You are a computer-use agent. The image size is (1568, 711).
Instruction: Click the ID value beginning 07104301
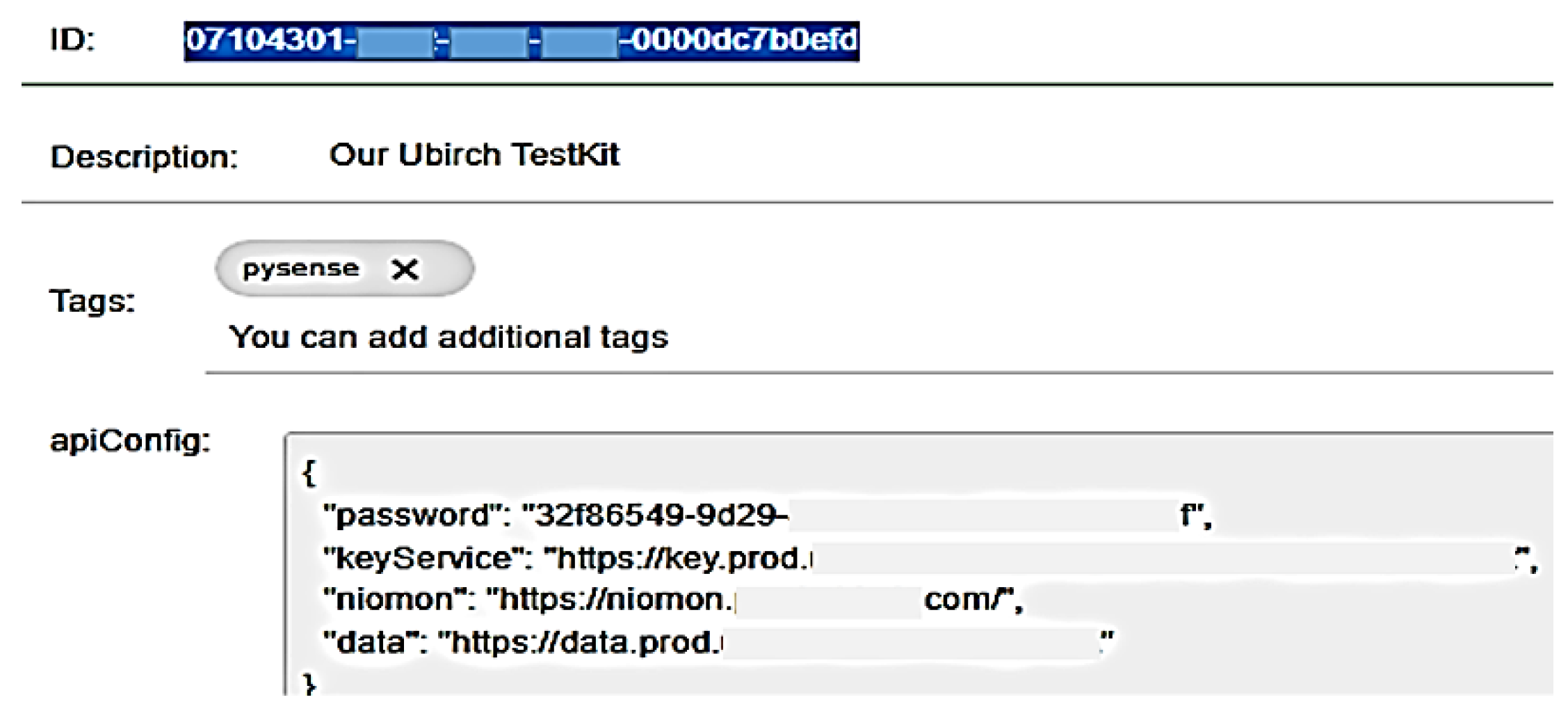(x=266, y=40)
